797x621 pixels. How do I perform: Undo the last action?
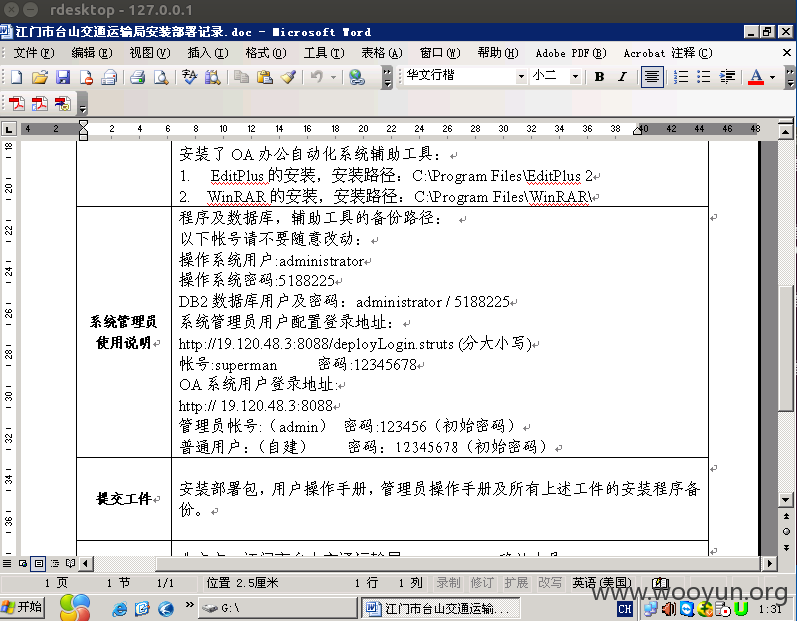pyautogui.click(x=317, y=77)
